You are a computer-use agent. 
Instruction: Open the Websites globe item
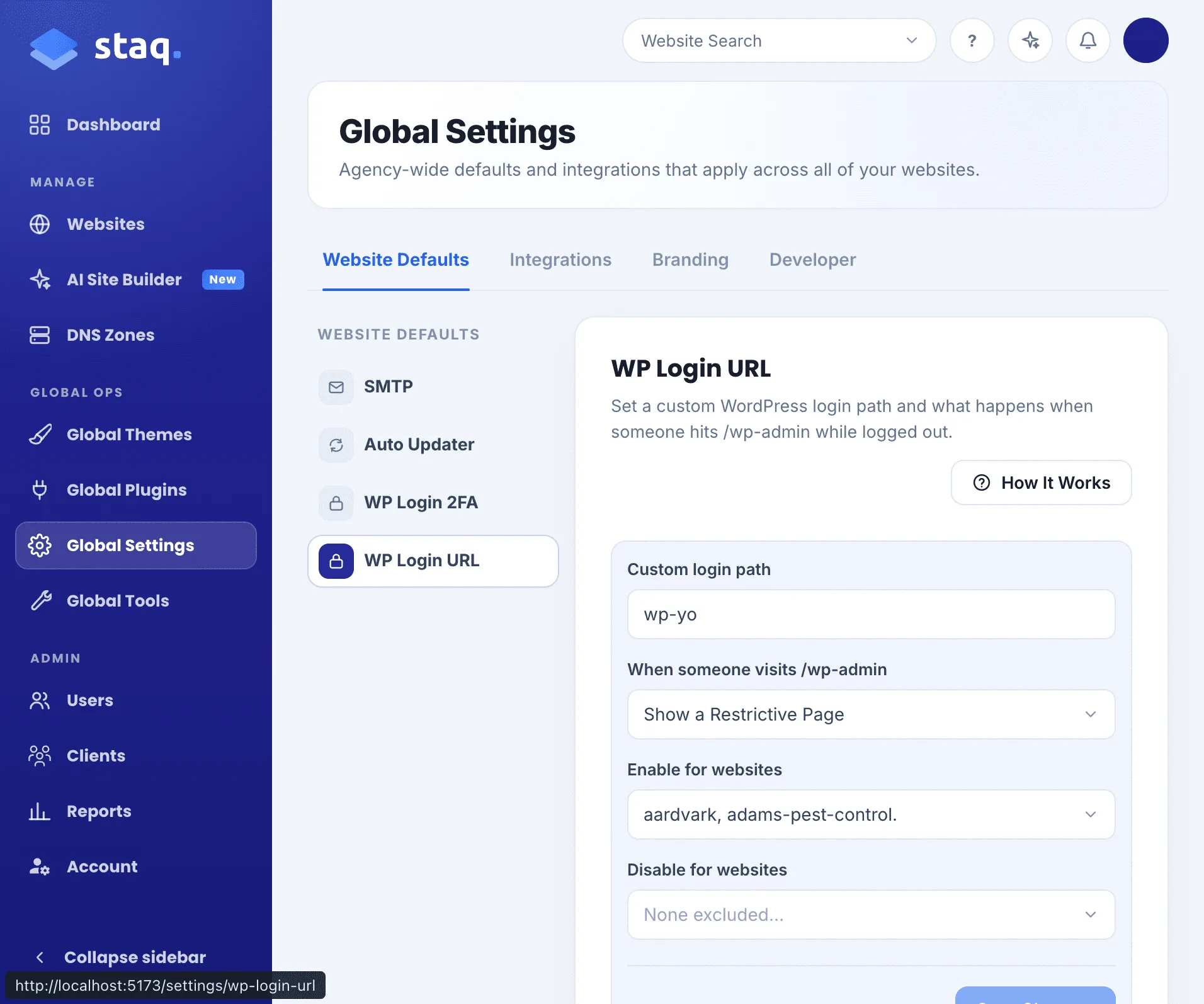(136, 224)
